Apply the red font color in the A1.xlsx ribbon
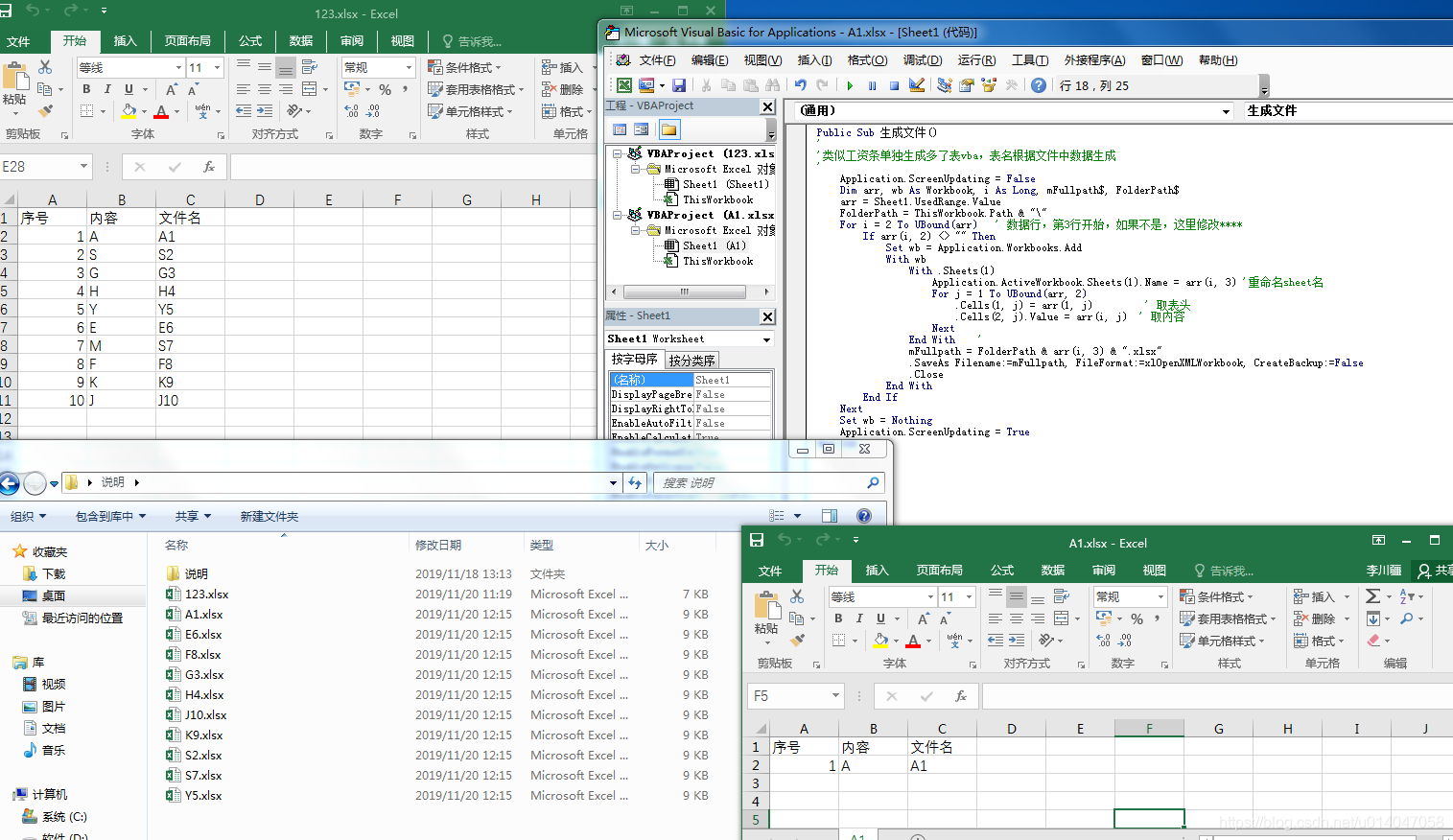 coord(913,641)
